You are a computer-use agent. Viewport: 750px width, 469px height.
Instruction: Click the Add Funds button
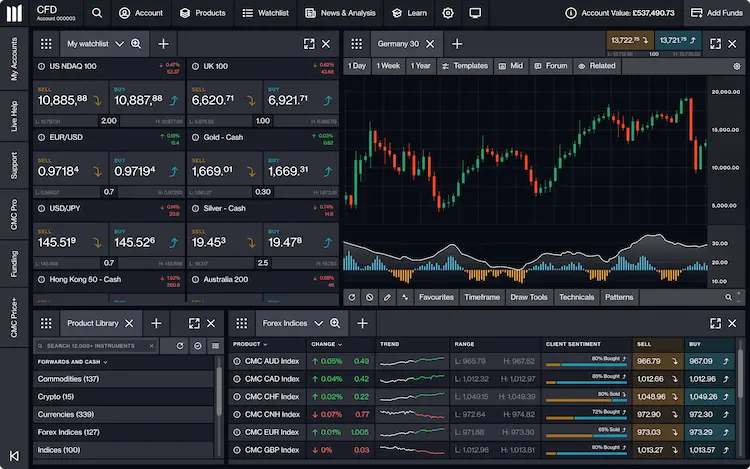coord(716,13)
